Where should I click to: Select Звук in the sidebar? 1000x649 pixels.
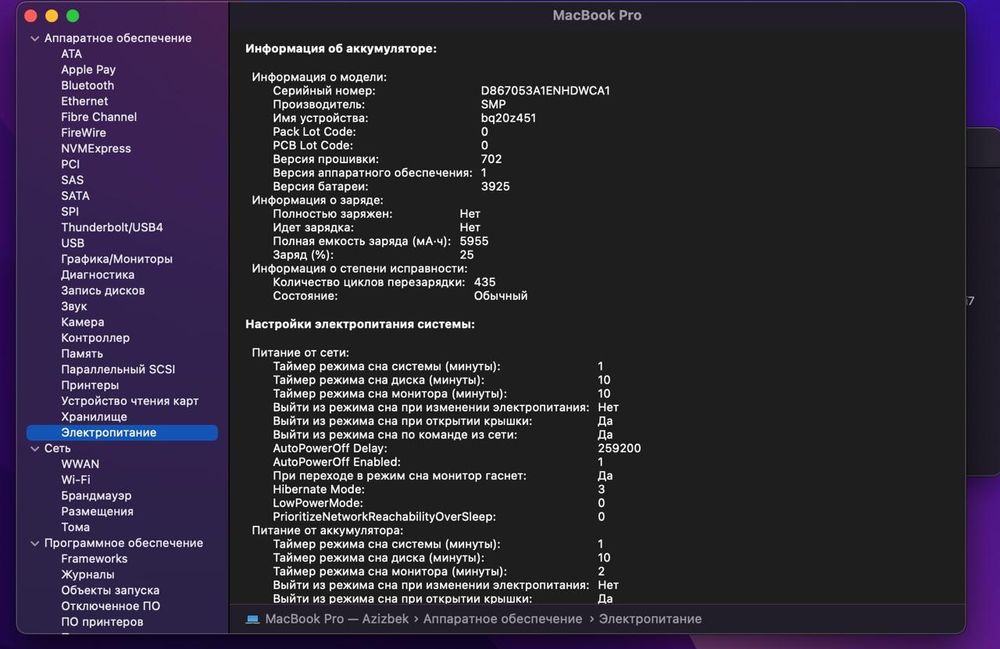(73, 307)
